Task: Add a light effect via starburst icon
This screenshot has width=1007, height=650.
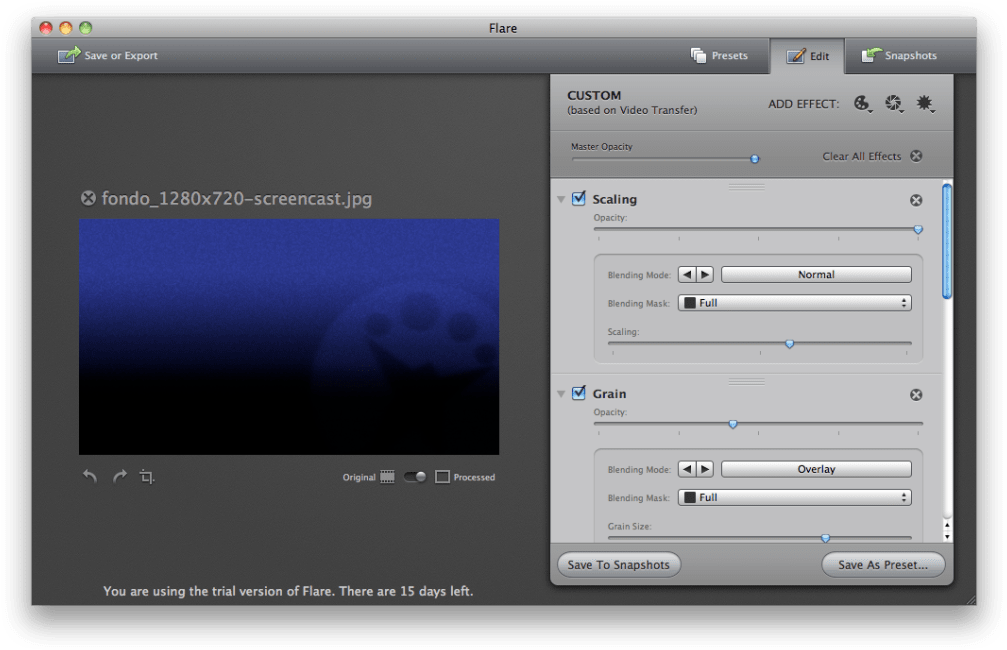Action: 925,103
